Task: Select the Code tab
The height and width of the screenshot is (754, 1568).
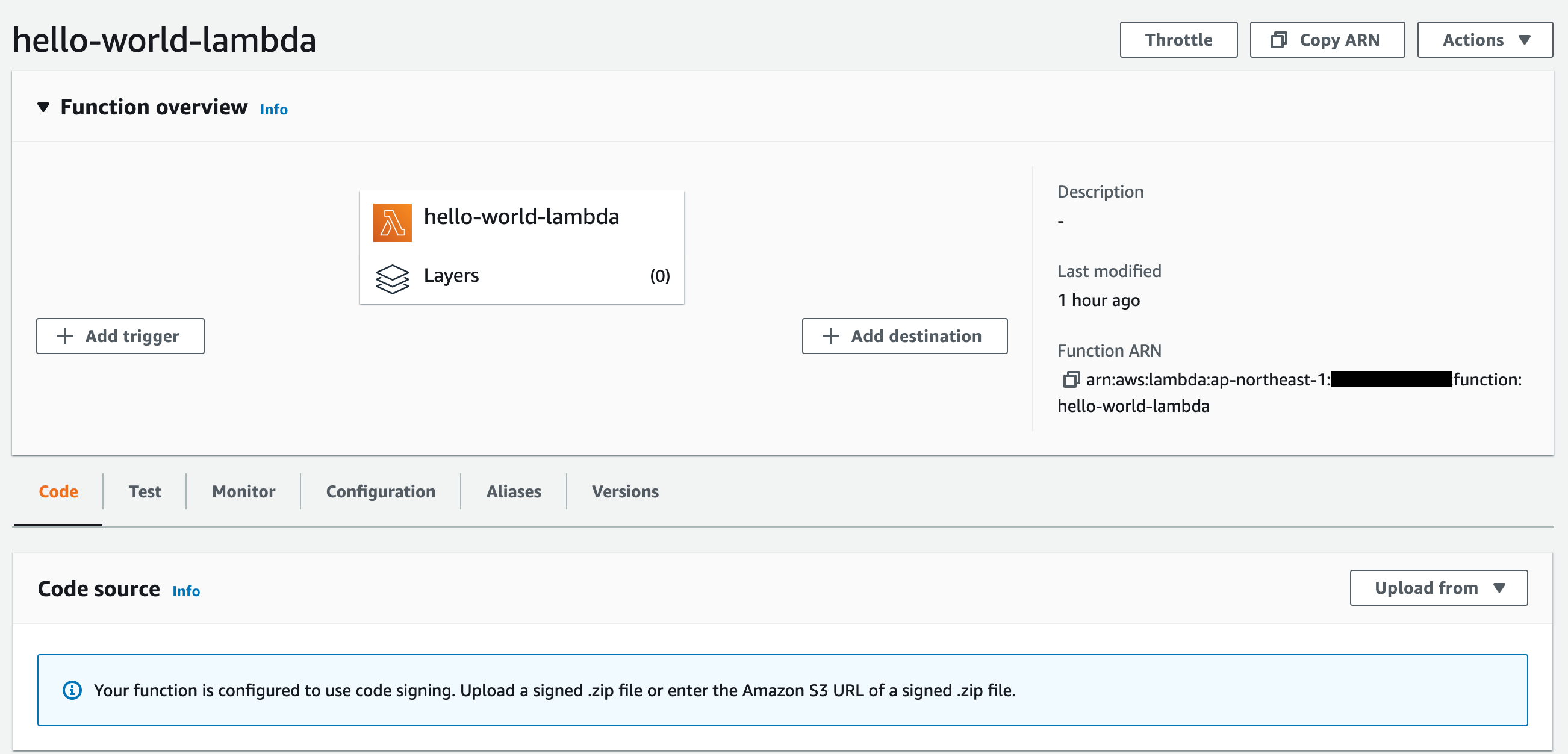Action: (58, 491)
